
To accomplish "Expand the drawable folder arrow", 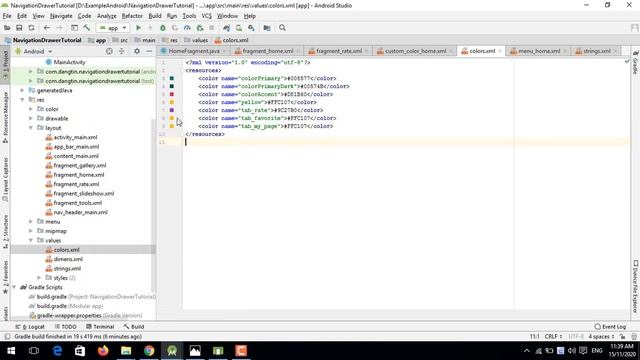I will point(31,118).
